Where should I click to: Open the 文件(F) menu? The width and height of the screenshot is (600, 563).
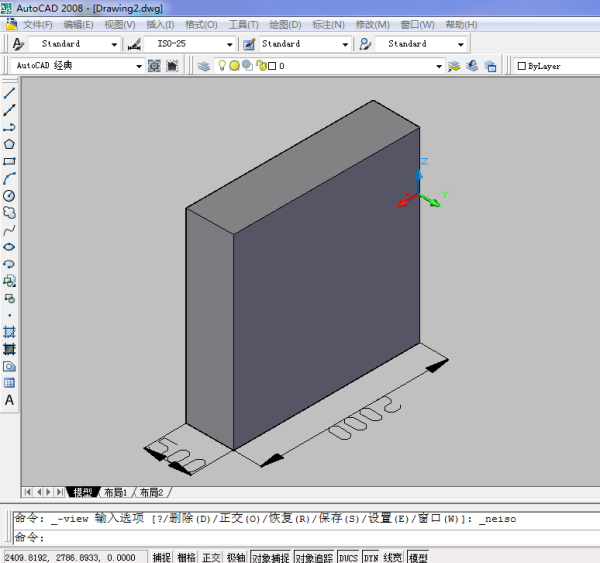tap(38, 25)
